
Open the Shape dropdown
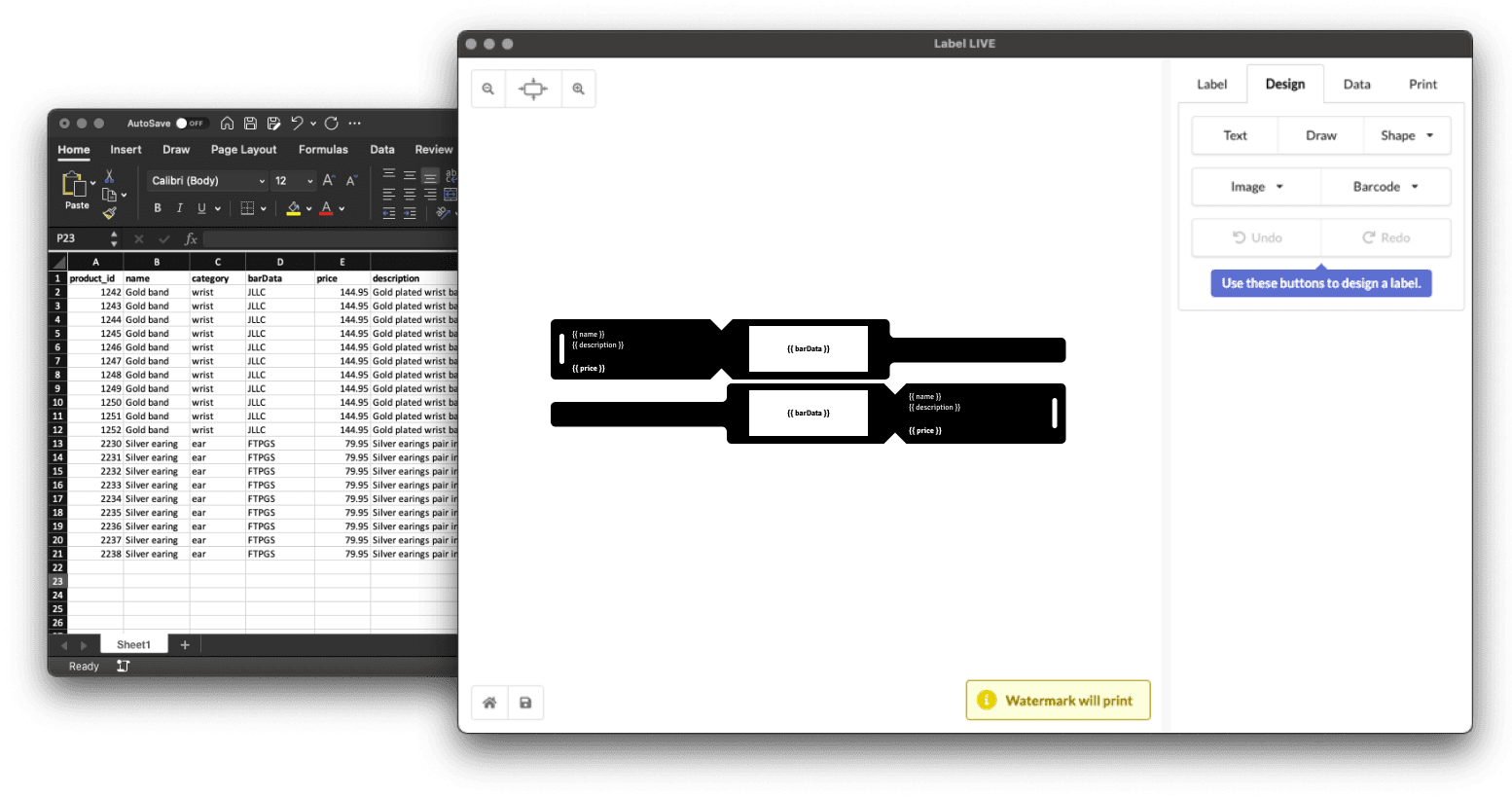[1407, 136]
